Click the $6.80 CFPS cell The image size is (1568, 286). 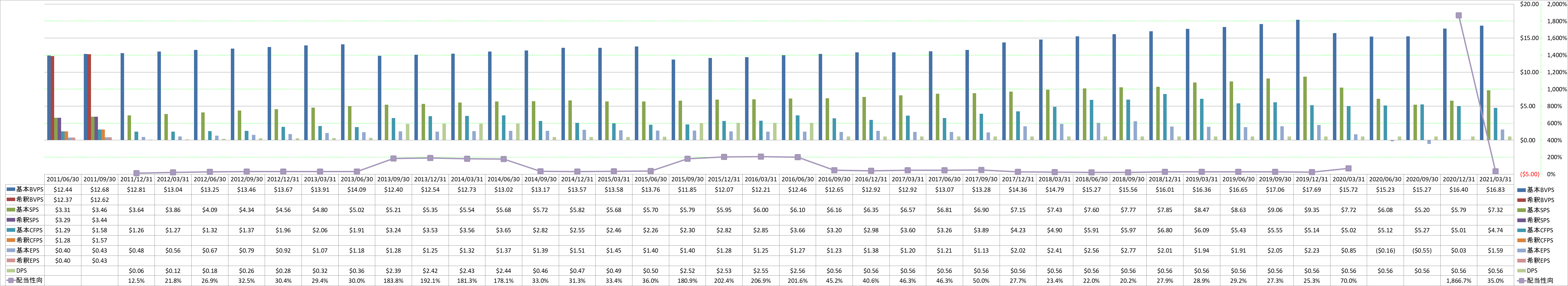[1165, 230]
